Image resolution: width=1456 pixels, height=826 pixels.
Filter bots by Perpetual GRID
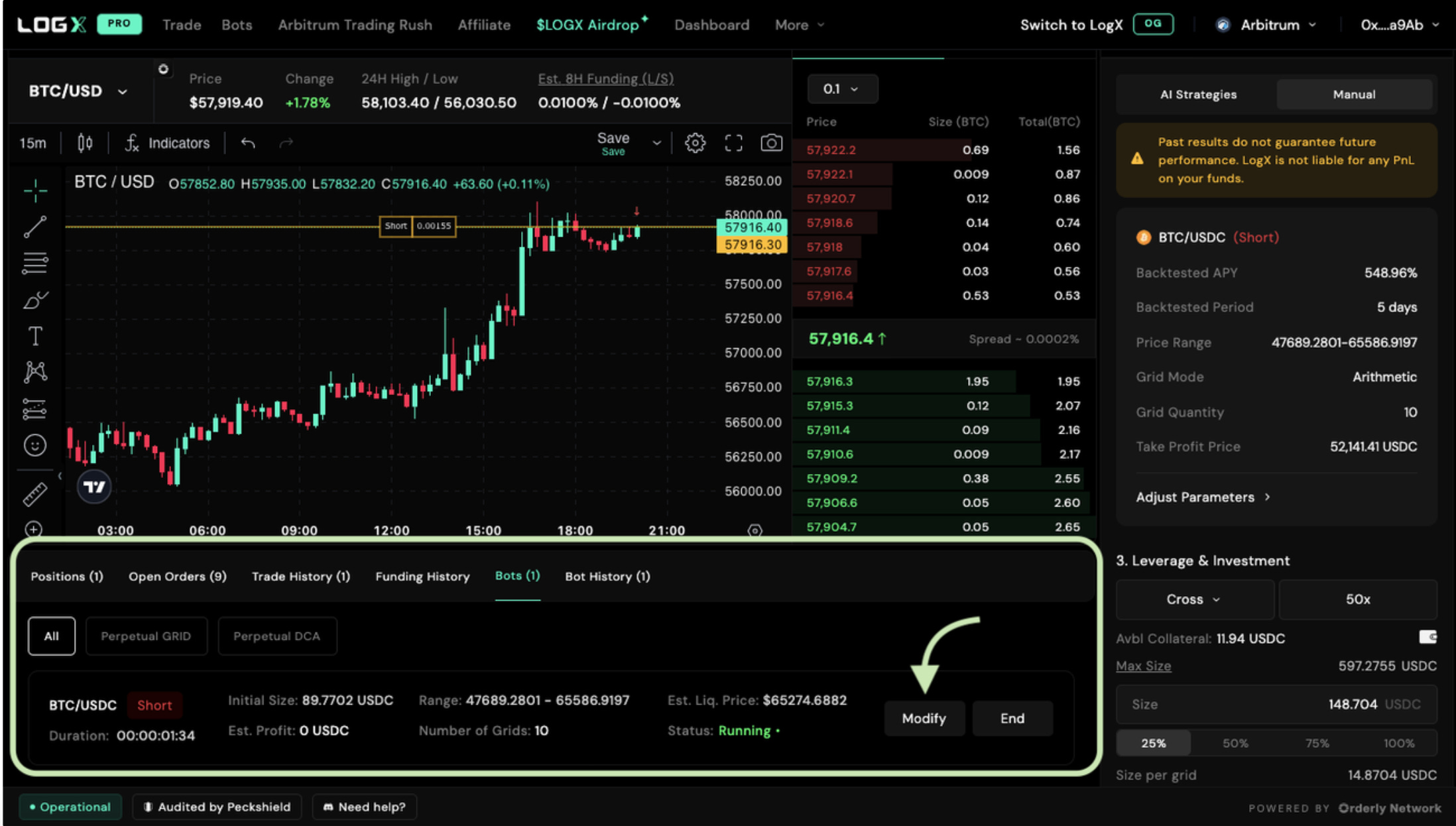coord(146,636)
